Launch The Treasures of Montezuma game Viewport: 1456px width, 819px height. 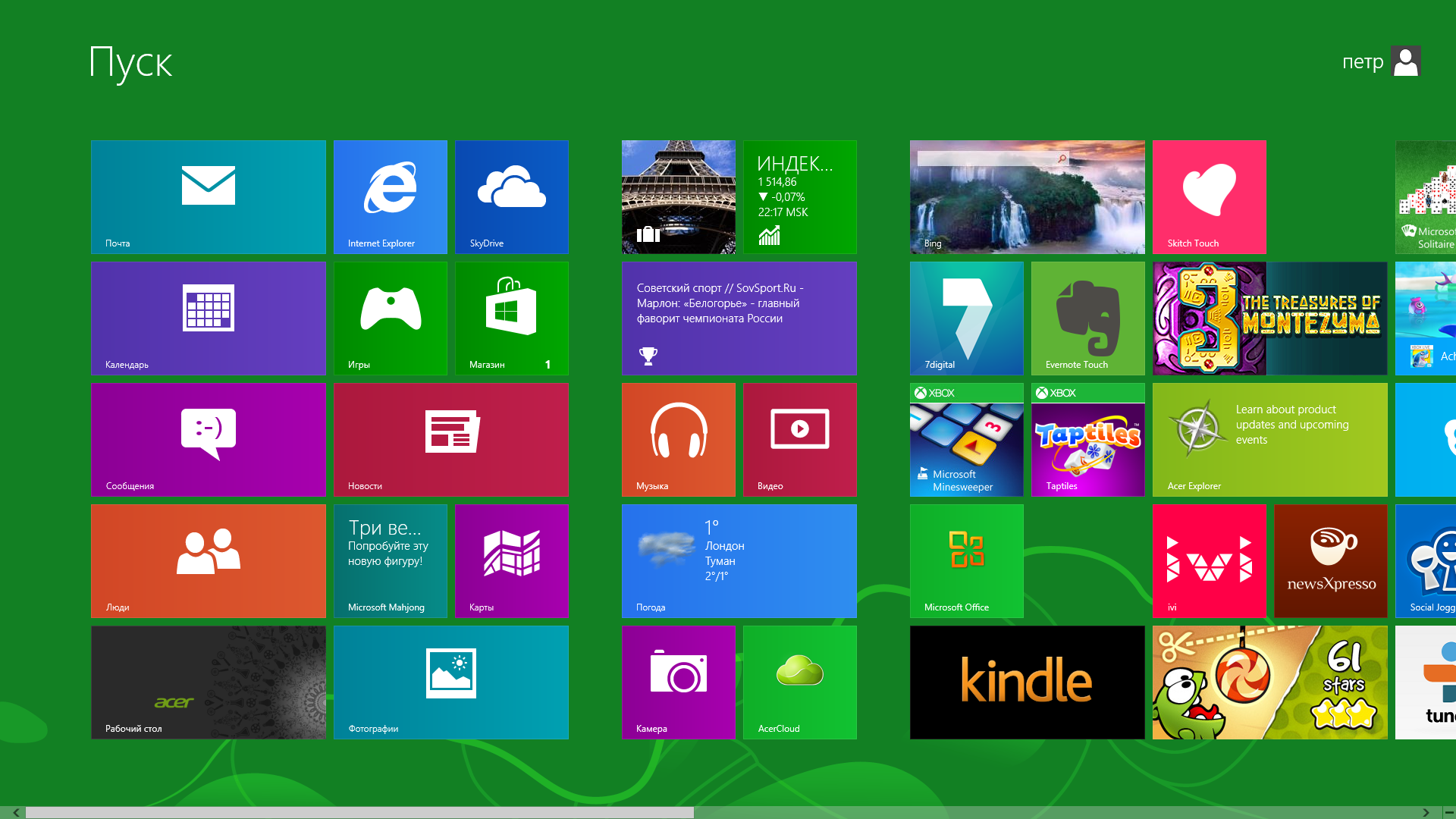1270,318
